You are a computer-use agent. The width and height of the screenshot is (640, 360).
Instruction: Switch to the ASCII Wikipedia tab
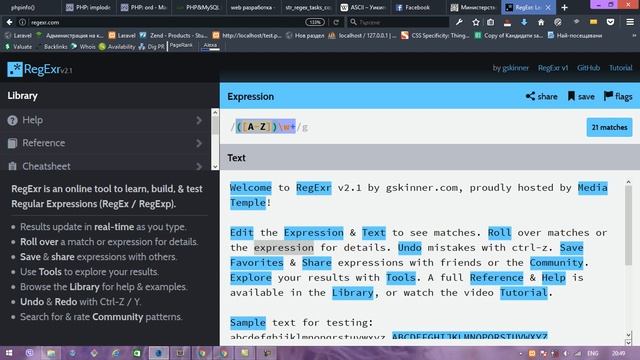365,7
